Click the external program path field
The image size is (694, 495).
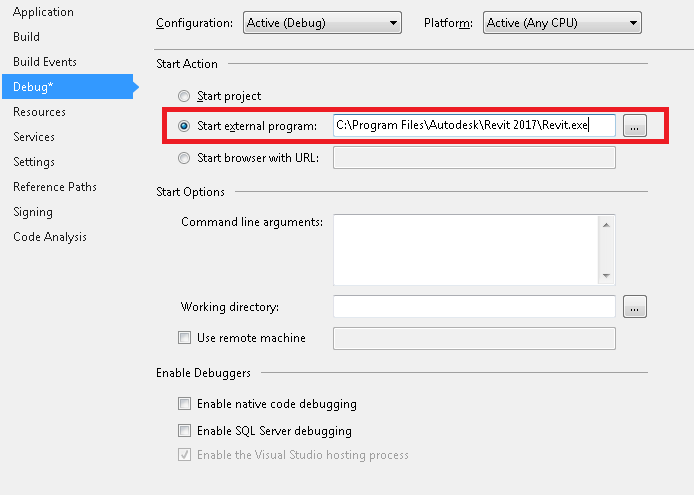[473, 126]
